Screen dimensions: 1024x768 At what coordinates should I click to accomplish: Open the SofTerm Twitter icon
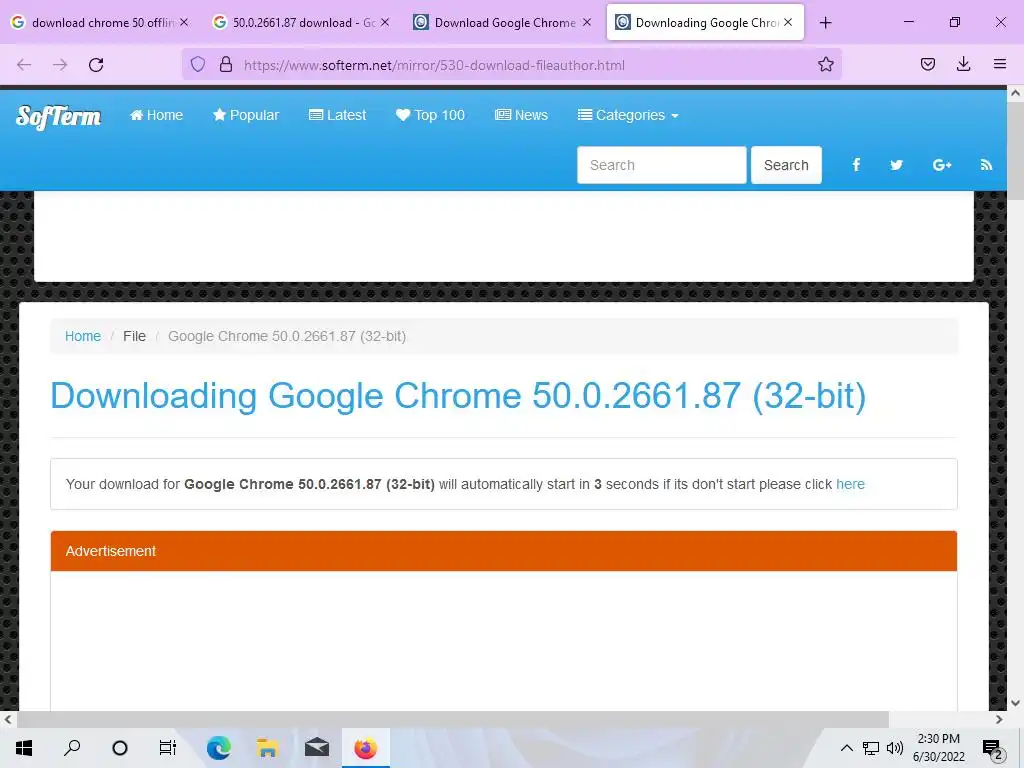click(897, 165)
